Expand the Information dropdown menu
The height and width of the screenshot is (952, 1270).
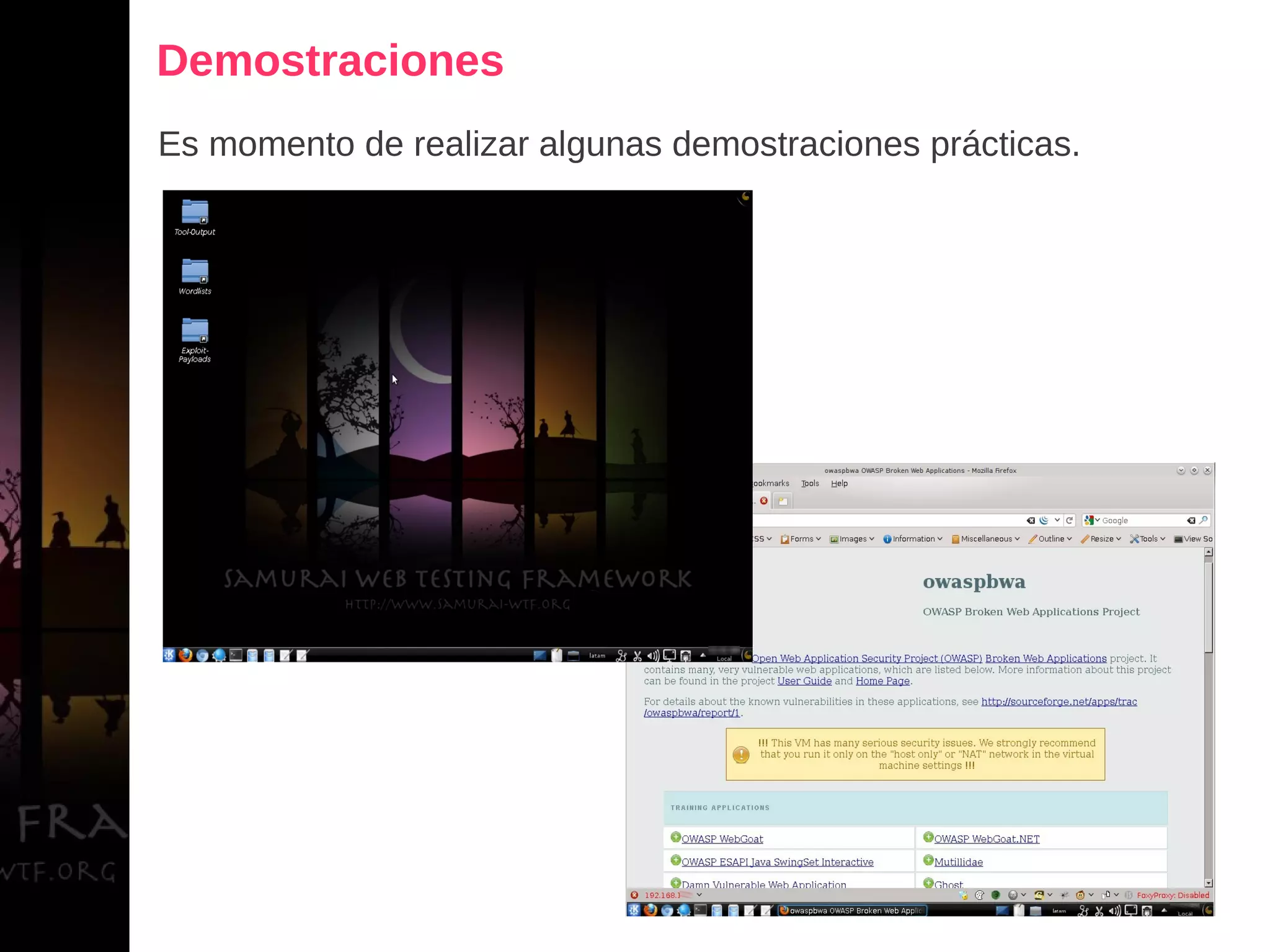[913, 539]
